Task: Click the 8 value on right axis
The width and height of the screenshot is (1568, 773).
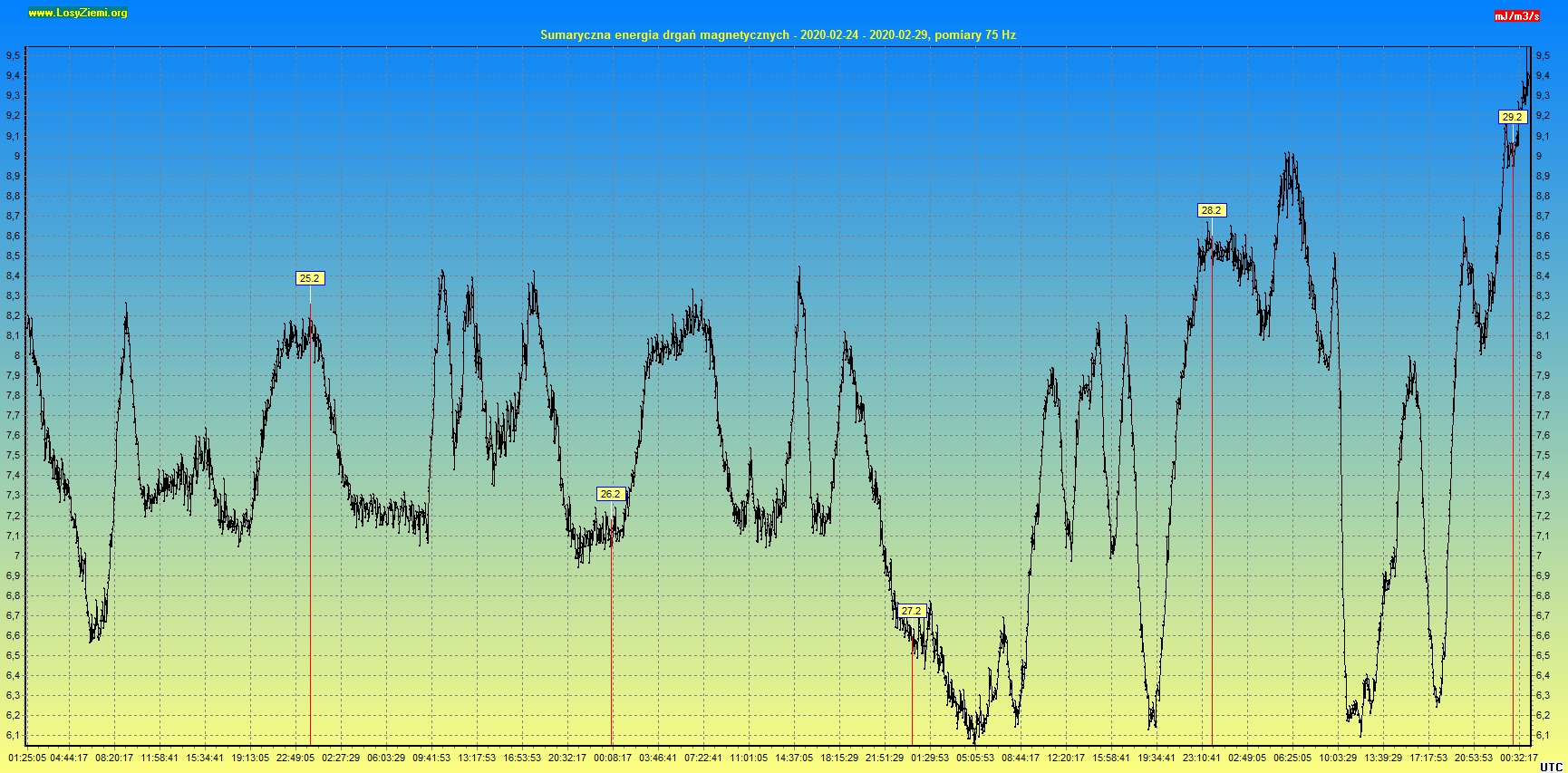Action: [1539, 355]
